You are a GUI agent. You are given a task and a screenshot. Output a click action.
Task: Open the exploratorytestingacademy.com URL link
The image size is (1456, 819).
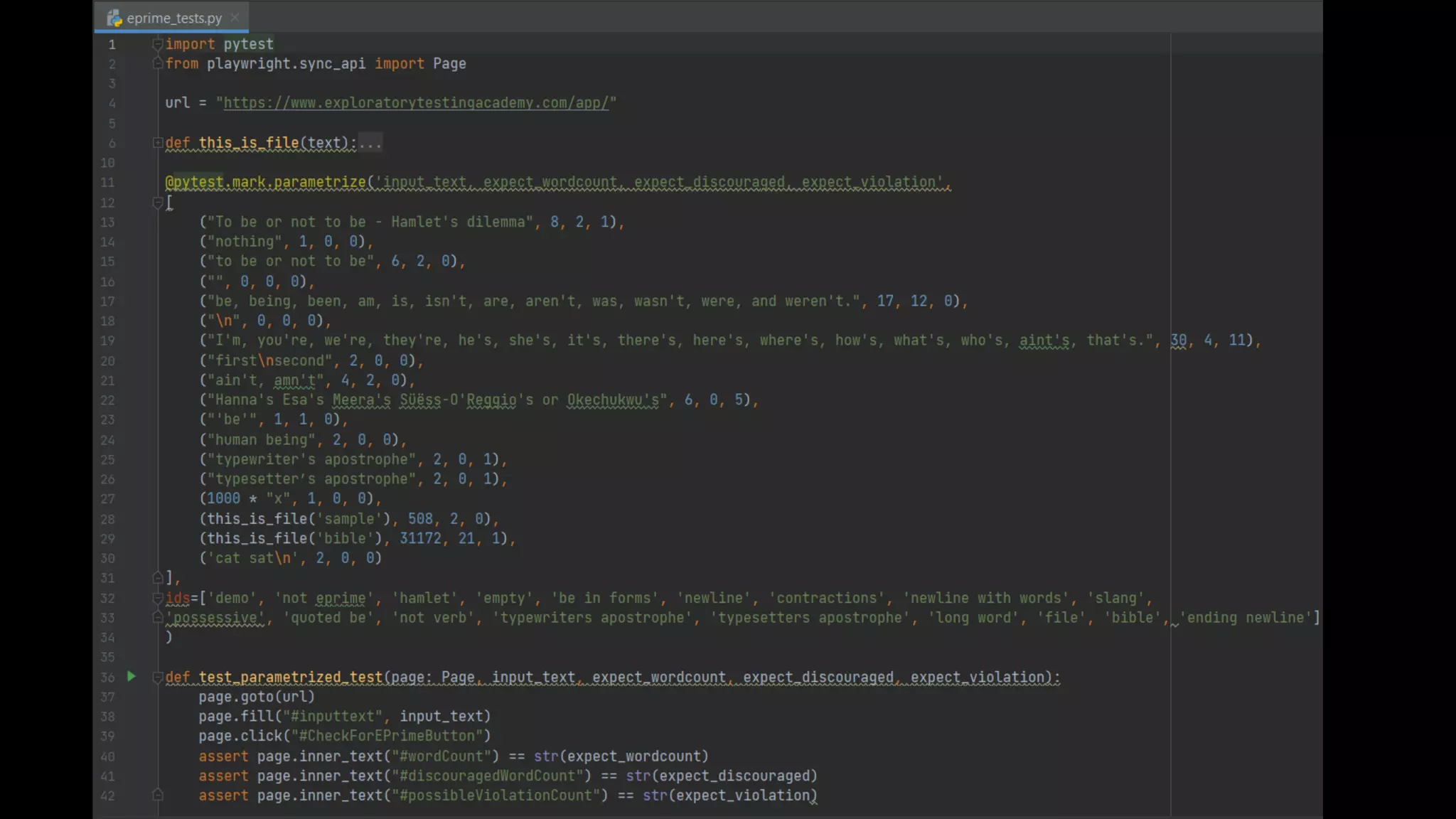tap(416, 103)
